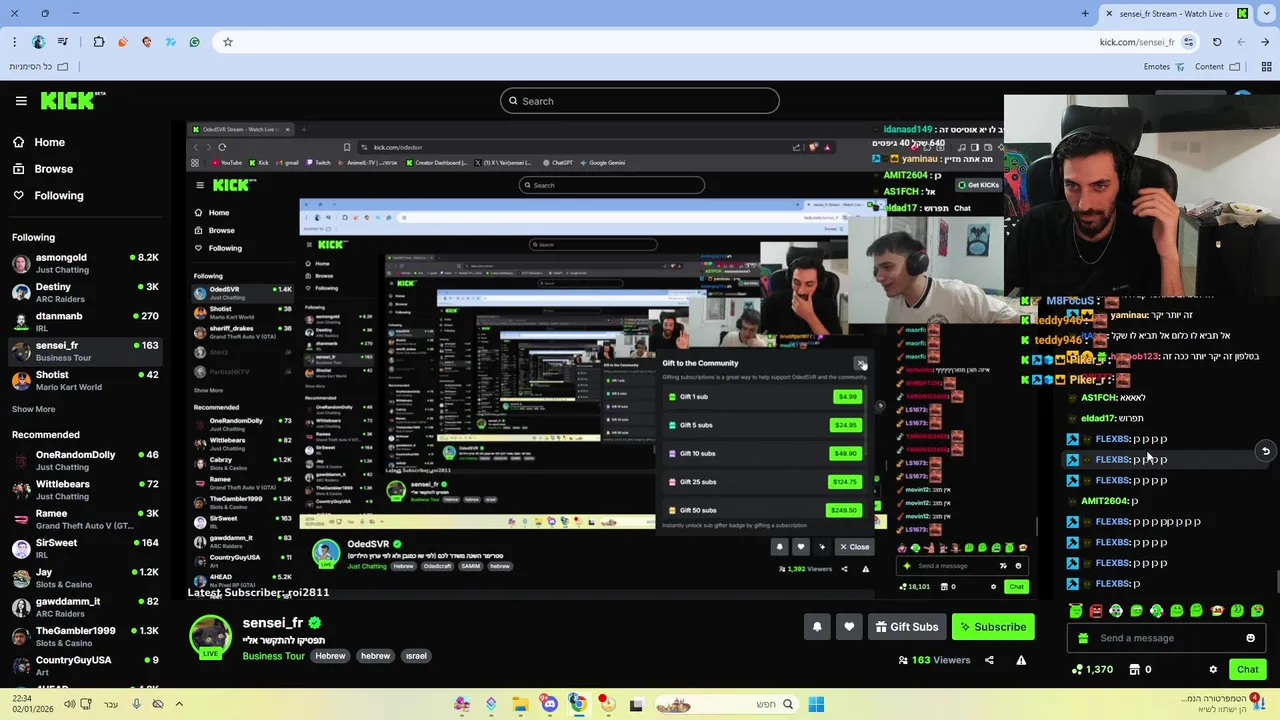This screenshot has width=1280, height=720.
Task: Go to Home in Kick sidebar
Action: tap(38, 142)
